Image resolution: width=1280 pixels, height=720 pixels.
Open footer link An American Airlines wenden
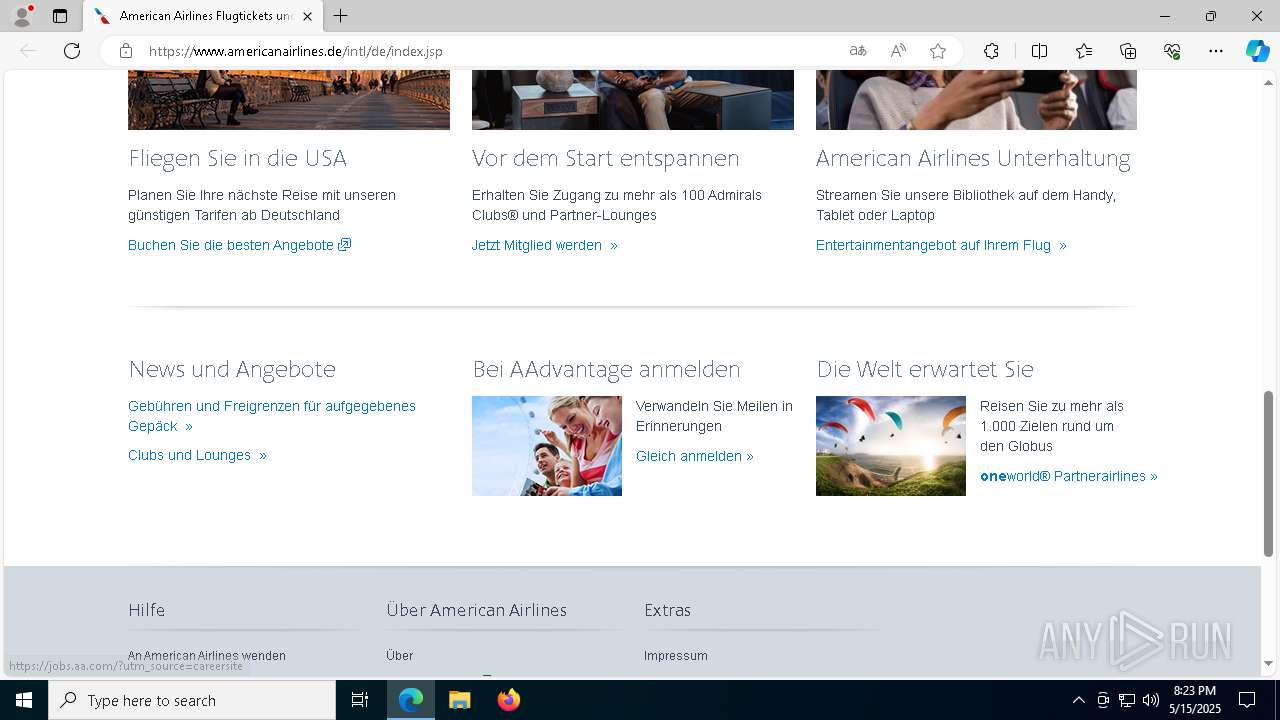[207, 655]
